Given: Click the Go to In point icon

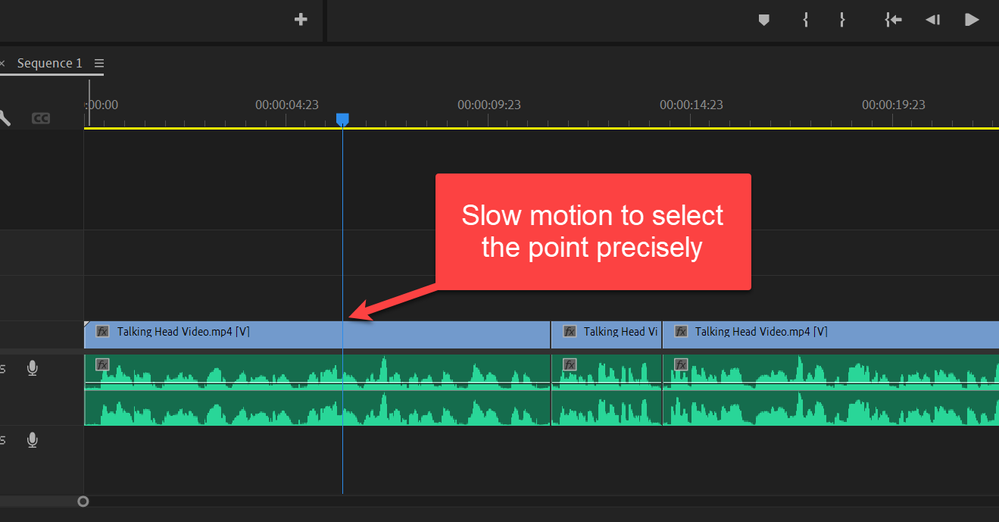Looking at the screenshot, I should point(893,19).
